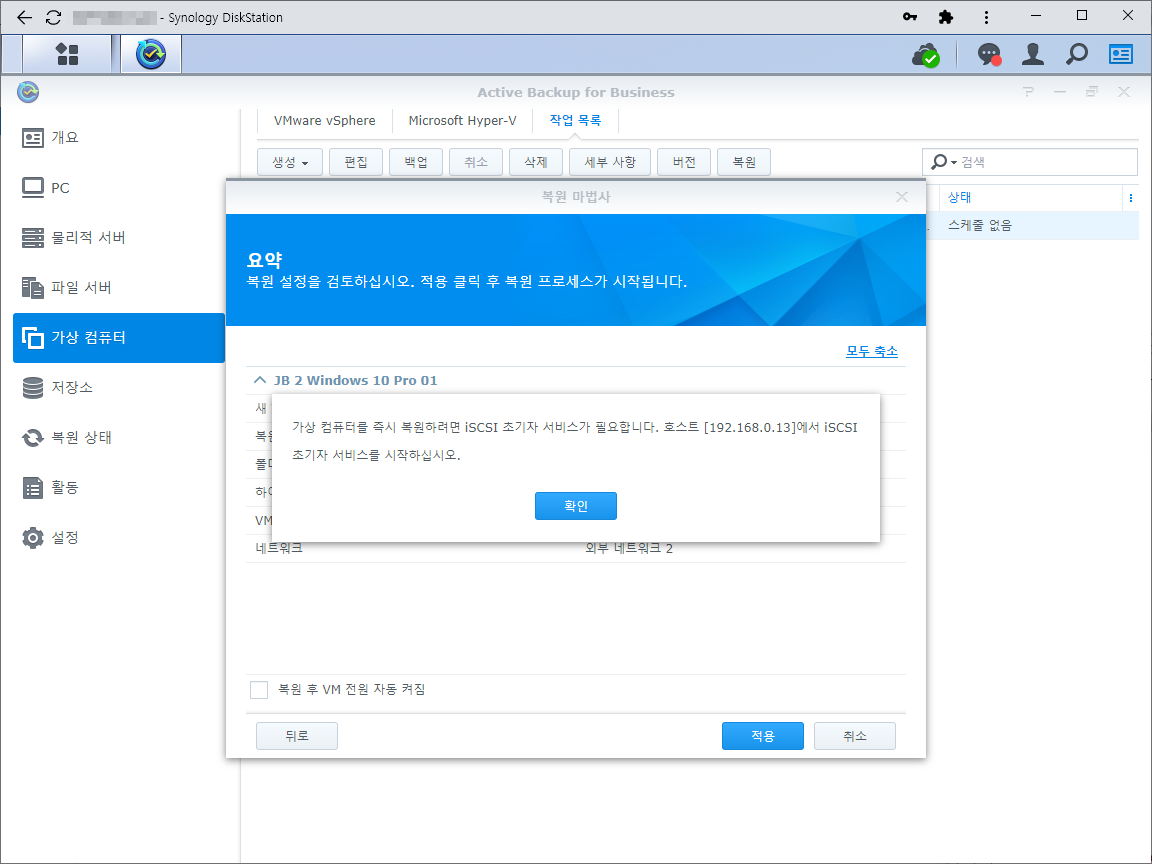Close the 복원 마법사 wizard dialog

point(901,197)
